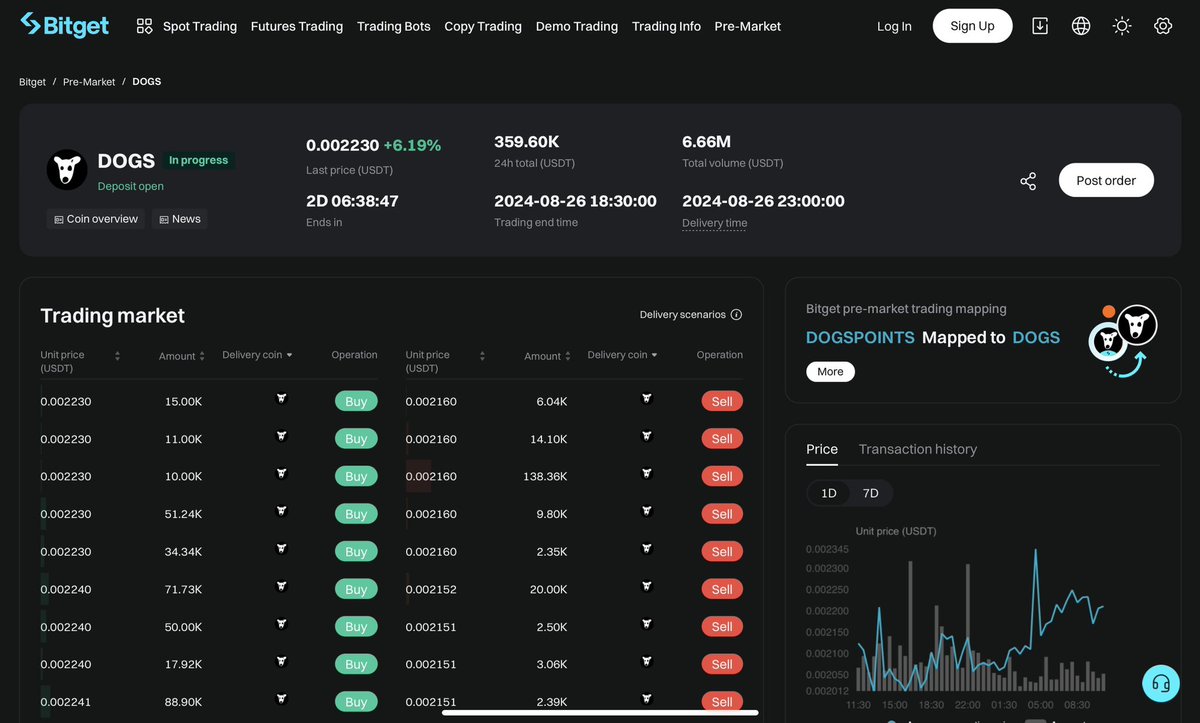Click the Deposit open status text
The width and height of the screenshot is (1200, 723).
(131, 186)
